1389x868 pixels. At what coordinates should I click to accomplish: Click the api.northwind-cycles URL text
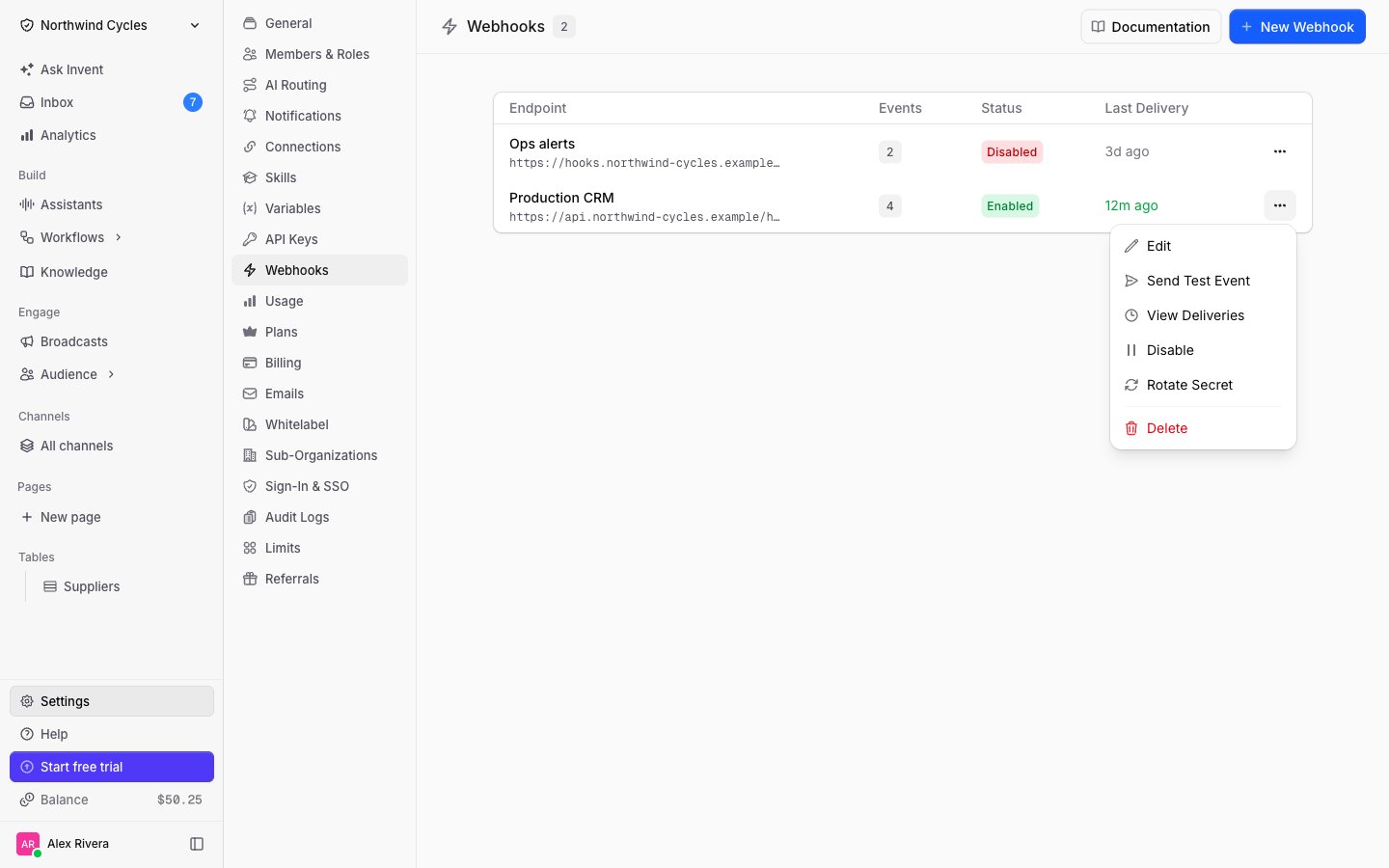[x=644, y=217]
